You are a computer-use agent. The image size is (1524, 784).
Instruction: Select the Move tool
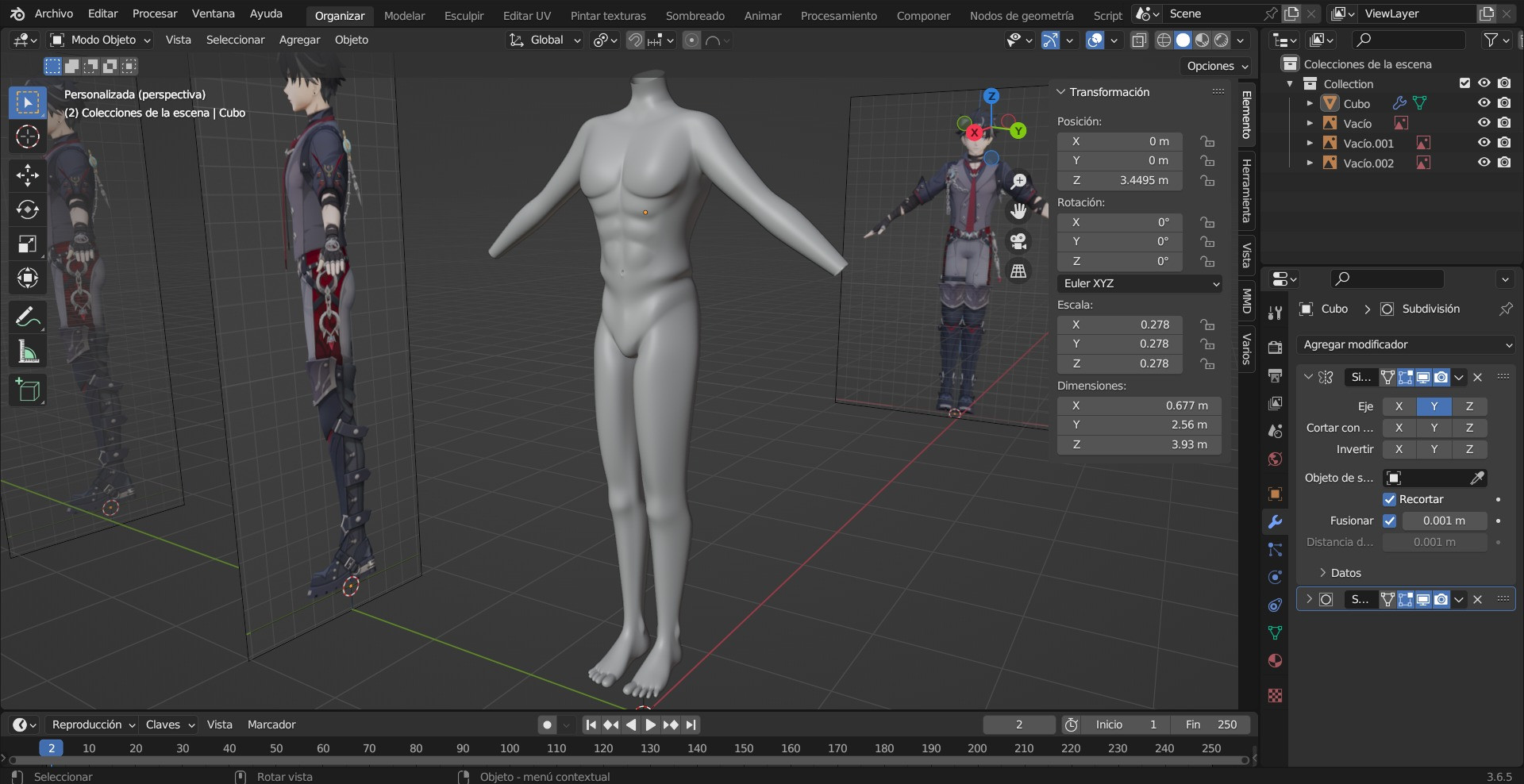point(28,175)
